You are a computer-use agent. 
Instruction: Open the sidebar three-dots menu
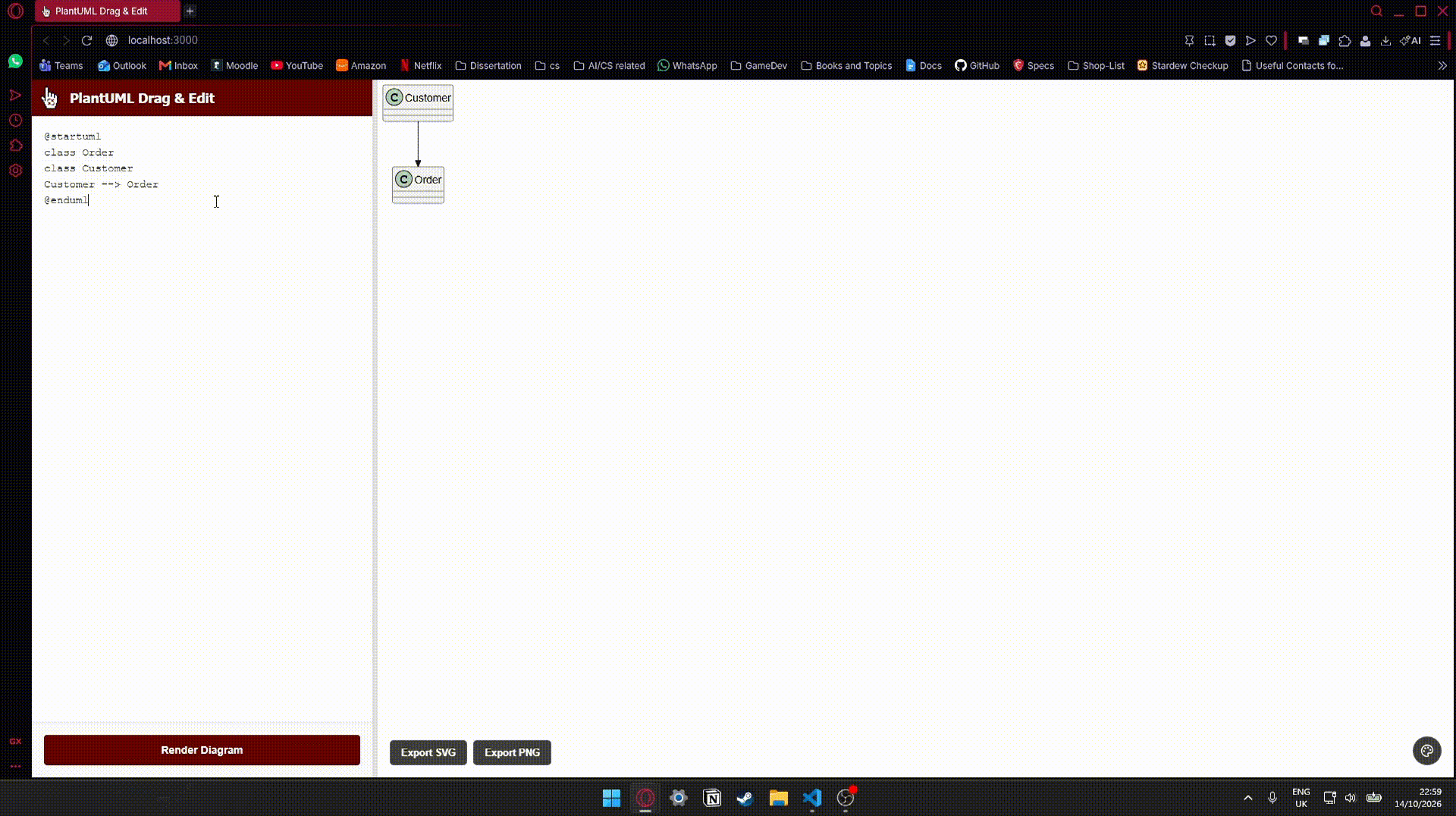coord(15,766)
